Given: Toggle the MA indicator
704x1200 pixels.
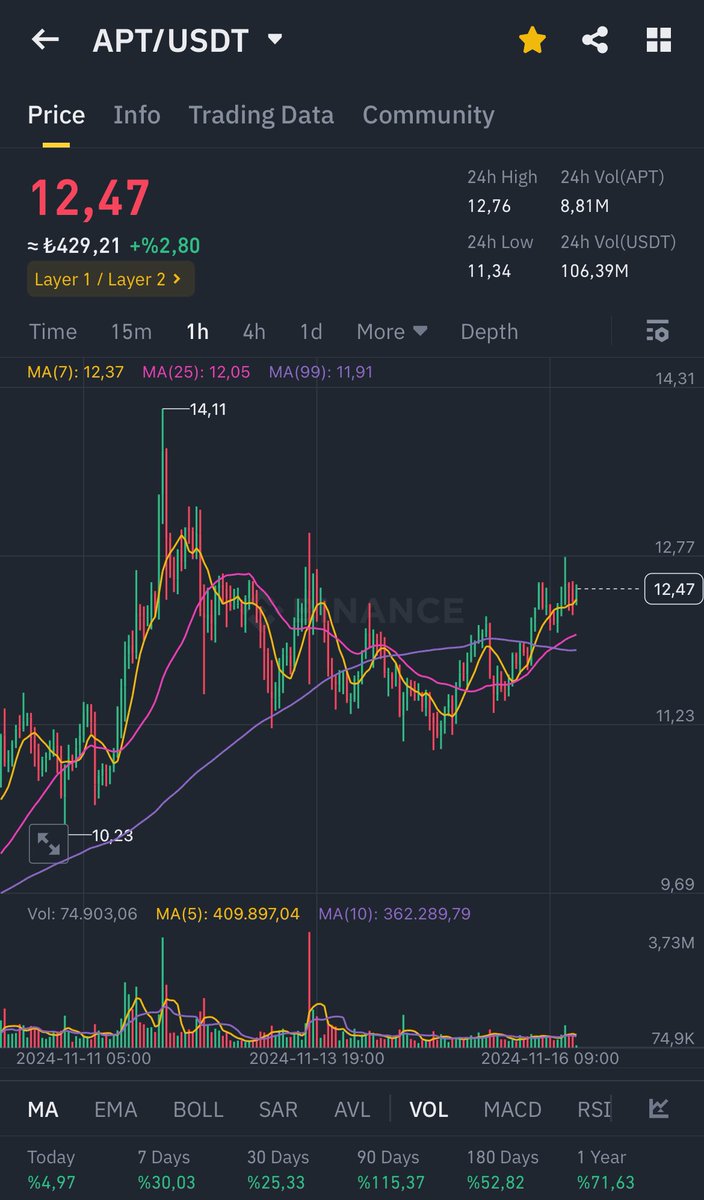Looking at the screenshot, I should [x=42, y=1109].
